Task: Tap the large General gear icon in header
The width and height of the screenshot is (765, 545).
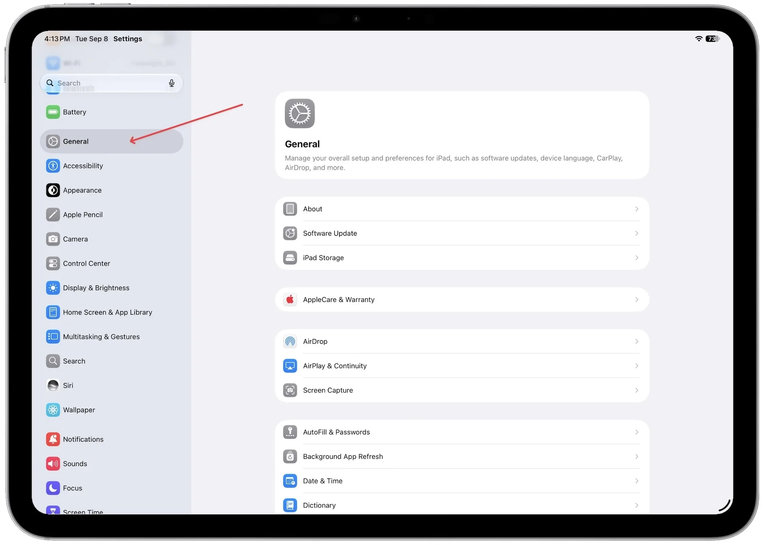Action: pos(300,114)
